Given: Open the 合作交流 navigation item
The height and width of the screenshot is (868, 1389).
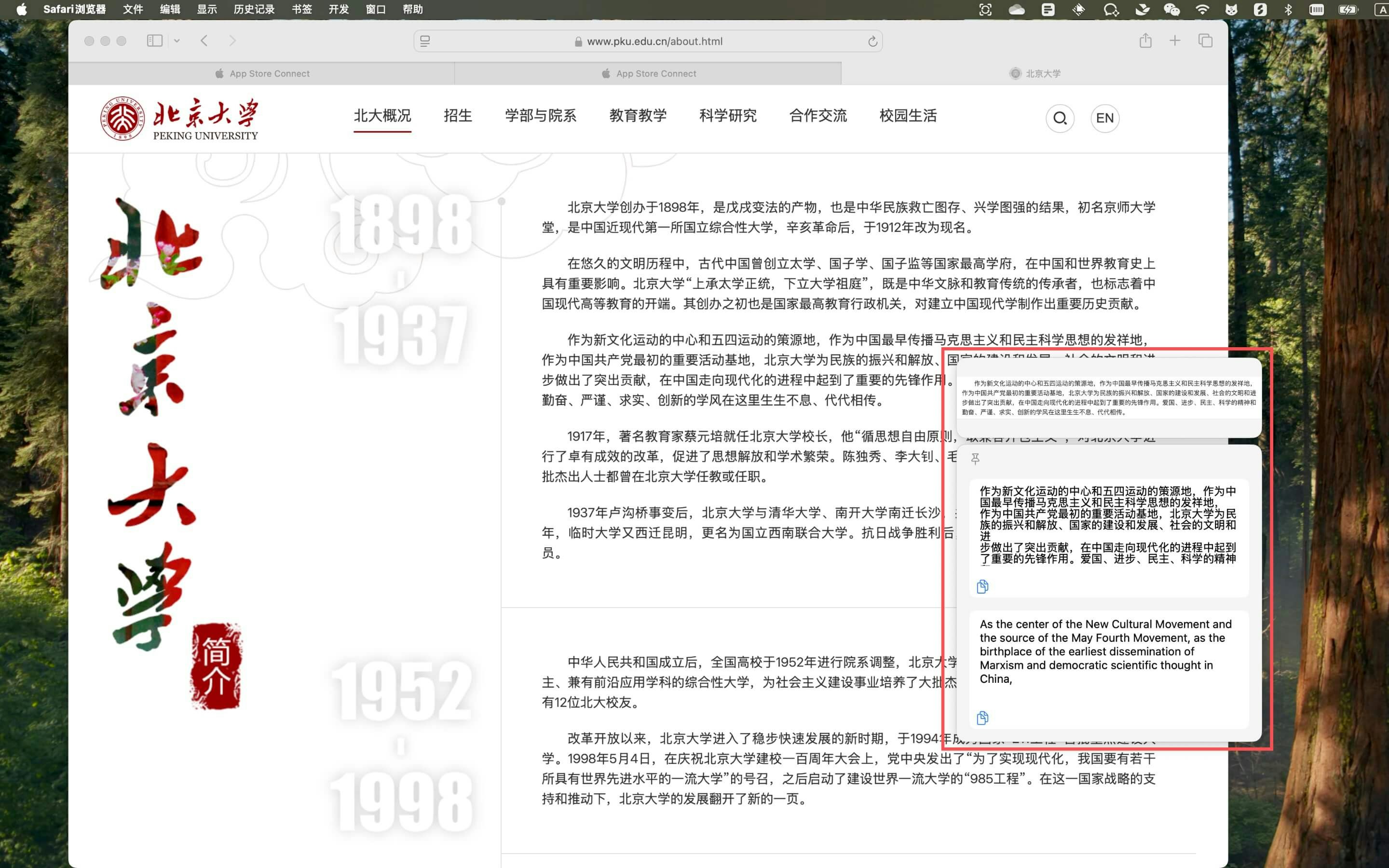Looking at the screenshot, I should coord(818,115).
